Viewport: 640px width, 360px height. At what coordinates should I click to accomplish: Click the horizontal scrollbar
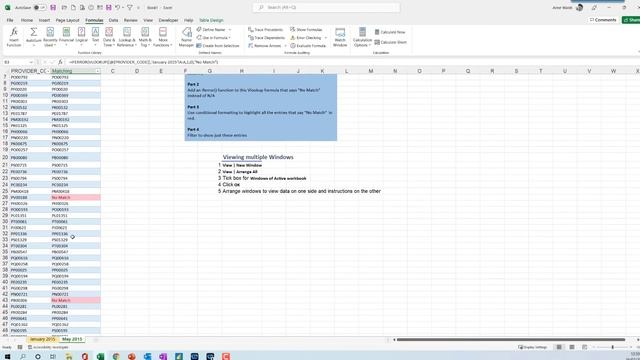511,340
